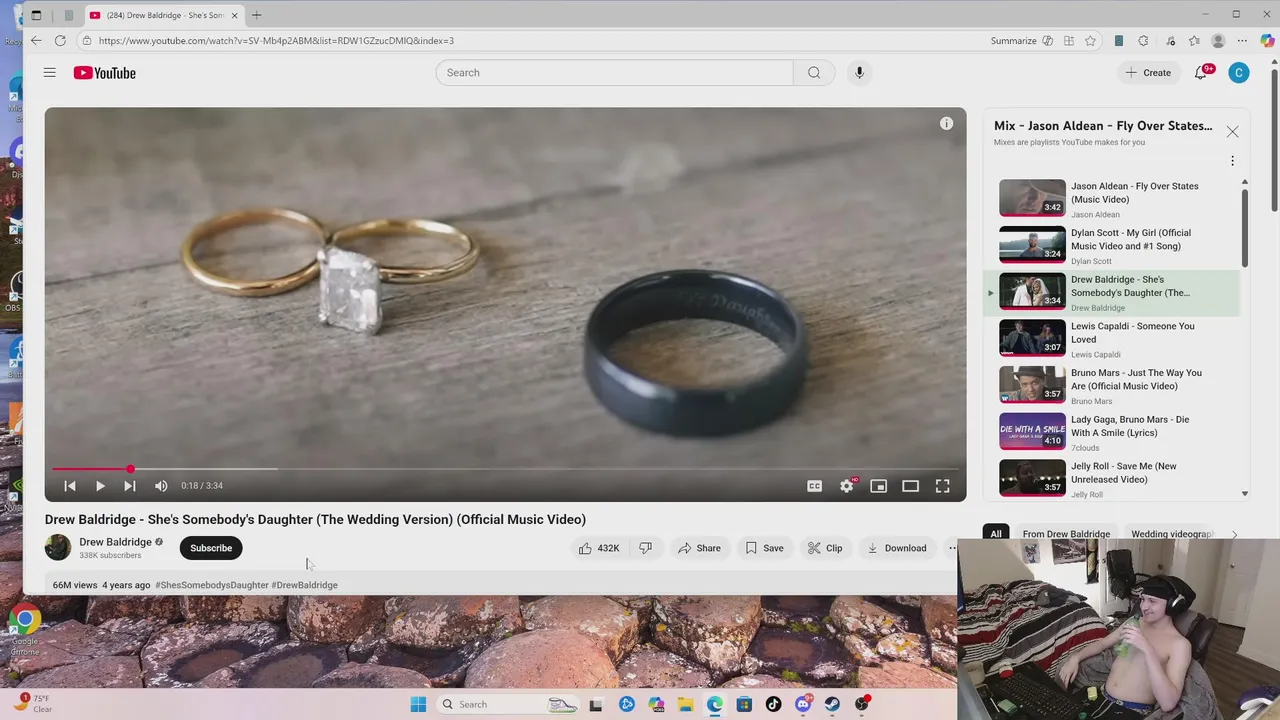The height and width of the screenshot is (720, 1280).
Task: Subscribe to Drew Baldridge
Action: tap(211, 548)
